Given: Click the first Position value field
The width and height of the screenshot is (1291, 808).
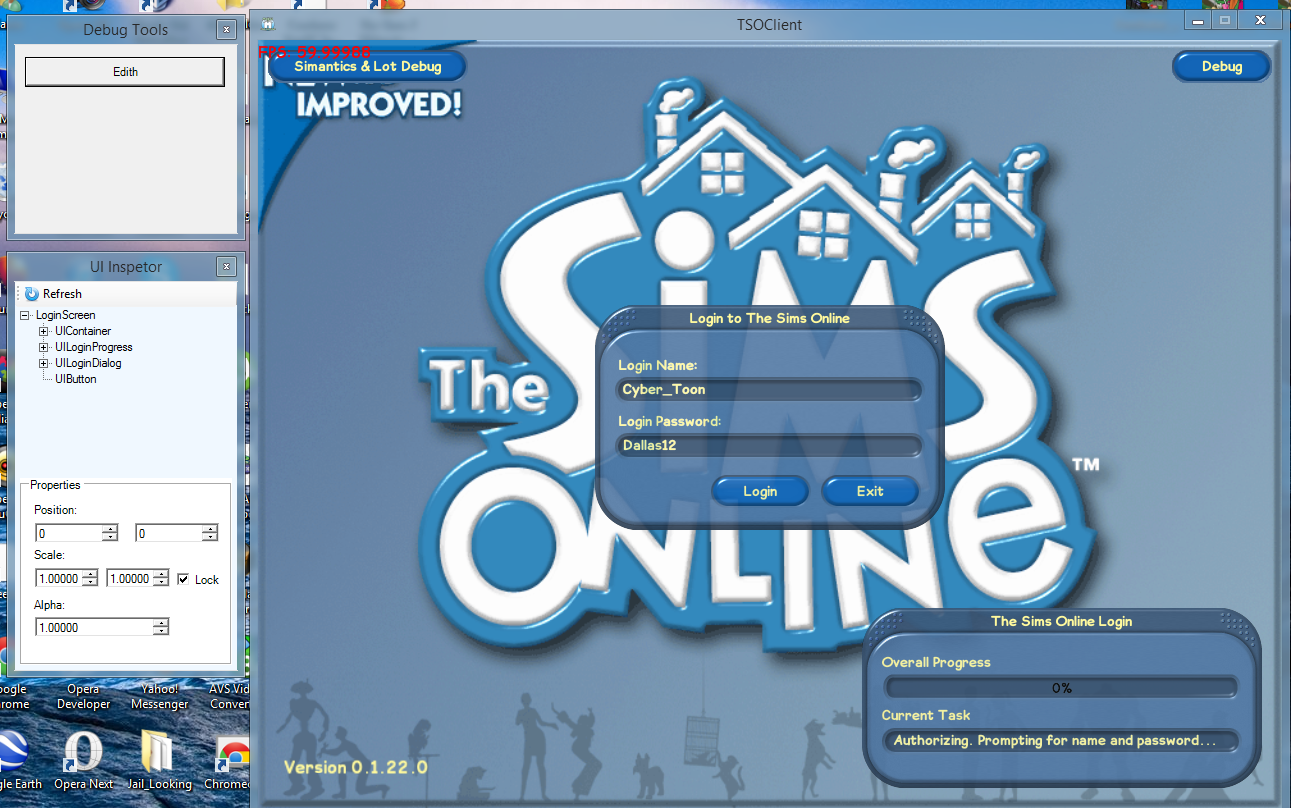Looking at the screenshot, I should click(x=69, y=533).
